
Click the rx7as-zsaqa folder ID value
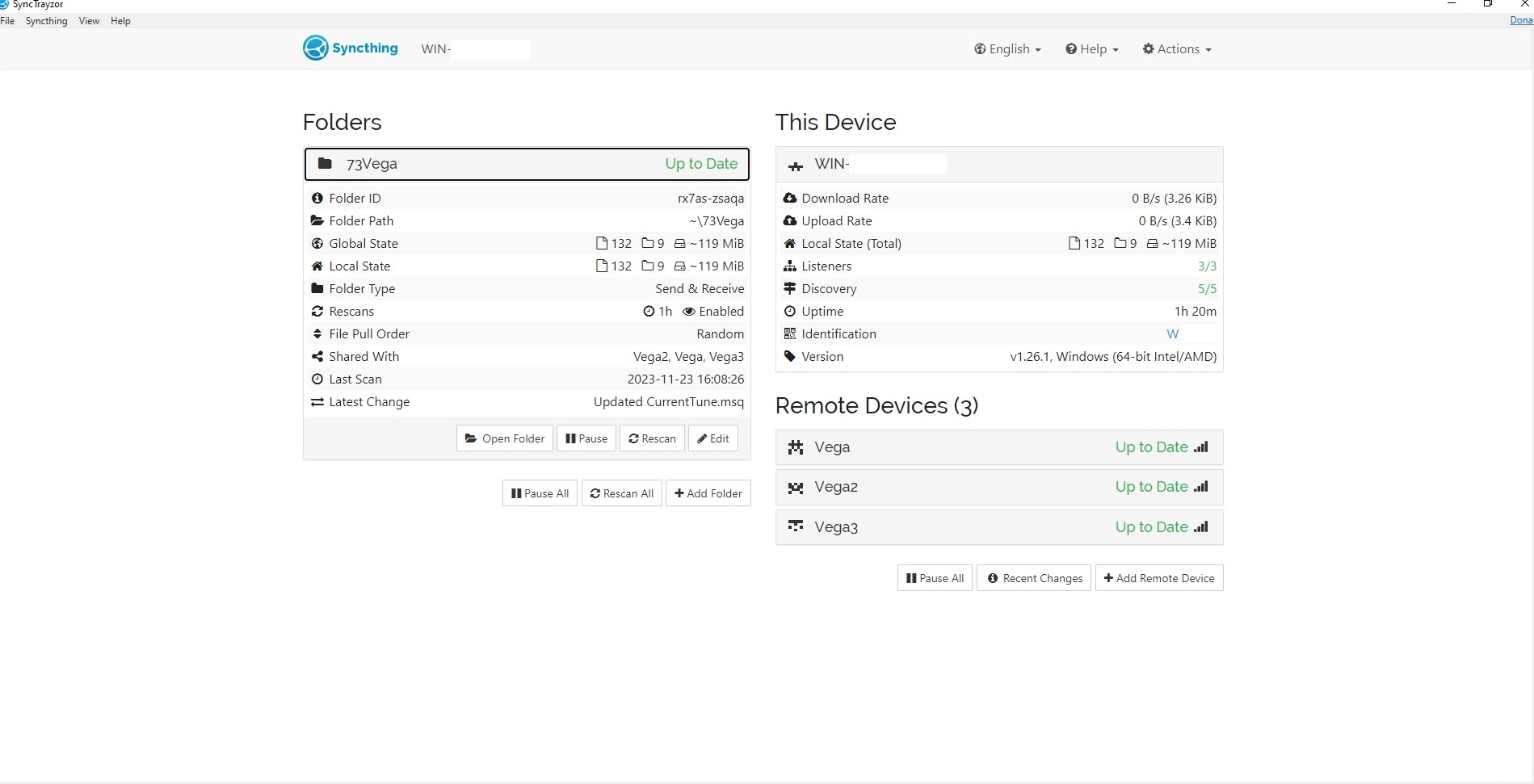tap(711, 198)
